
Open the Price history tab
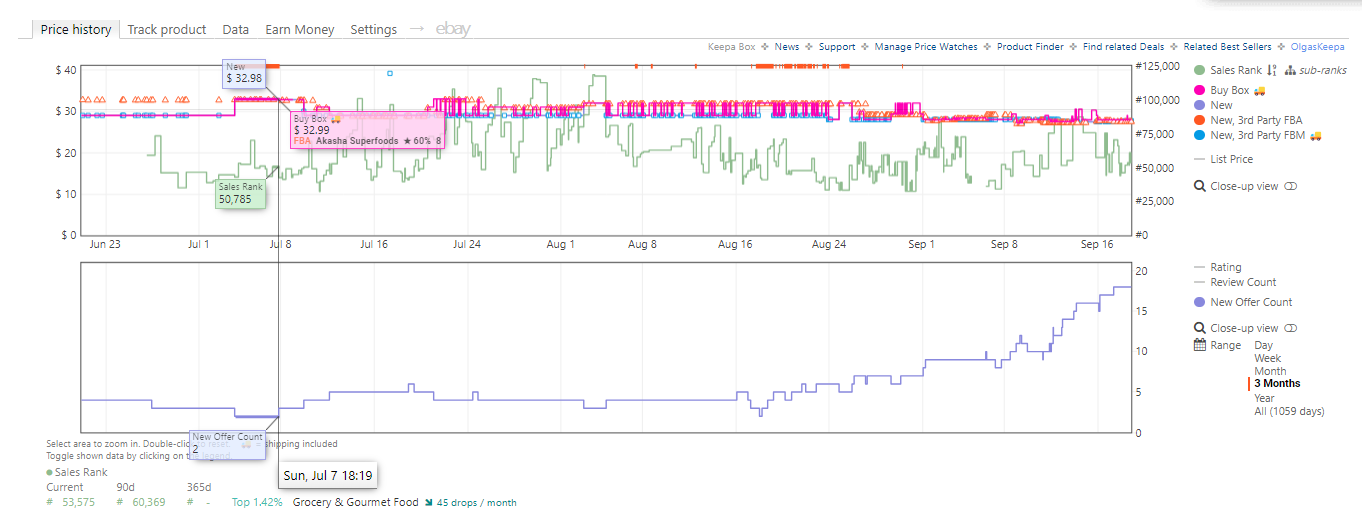76,29
